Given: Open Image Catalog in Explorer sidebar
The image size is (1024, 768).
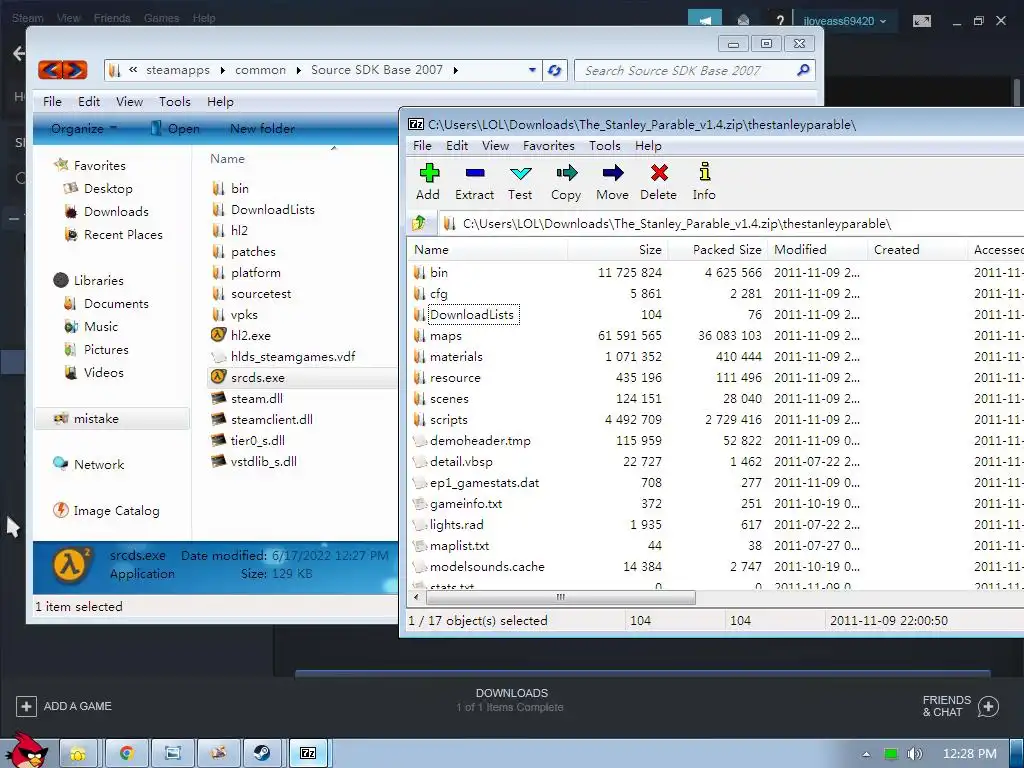Looking at the screenshot, I should [116, 511].
